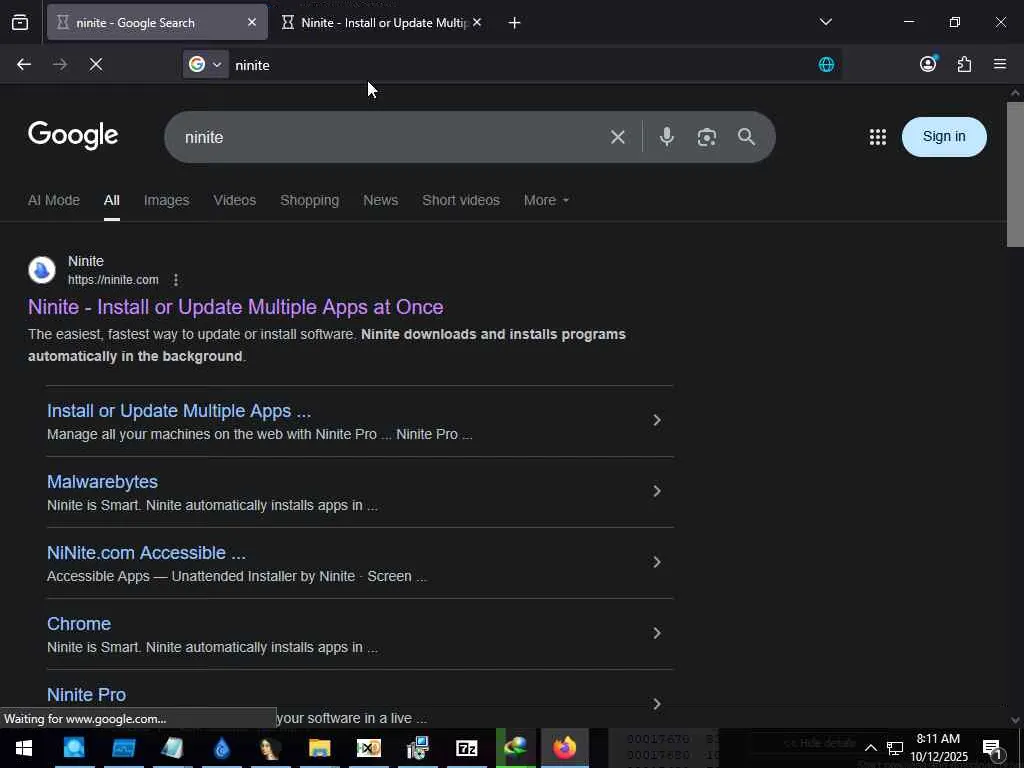Switch to Videos results
1024x768 pixels.
(234, 200)
